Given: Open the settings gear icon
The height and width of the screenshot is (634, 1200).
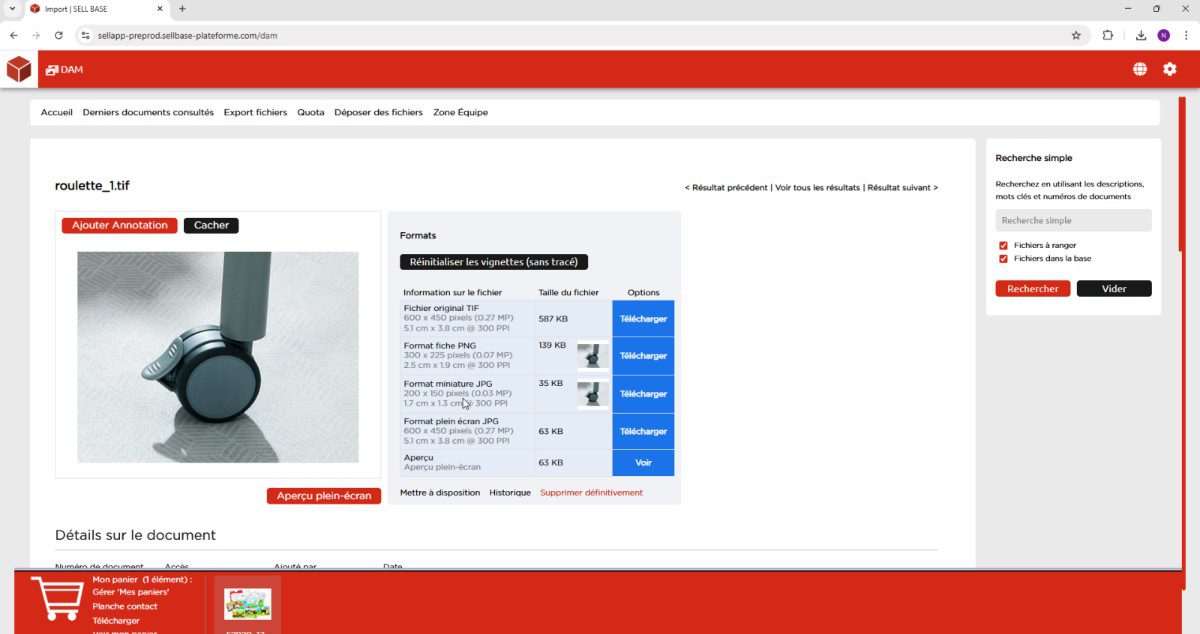Looking at the screenshot, I should pyautogui.click(x=1169, y=69).
